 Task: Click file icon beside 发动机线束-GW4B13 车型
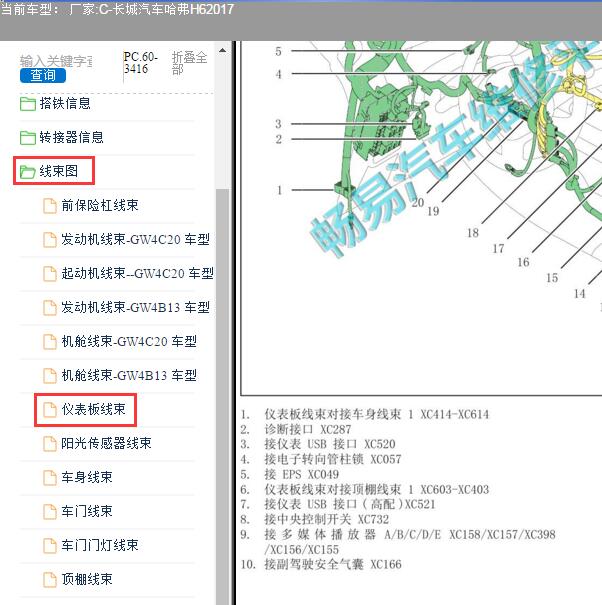50,308
